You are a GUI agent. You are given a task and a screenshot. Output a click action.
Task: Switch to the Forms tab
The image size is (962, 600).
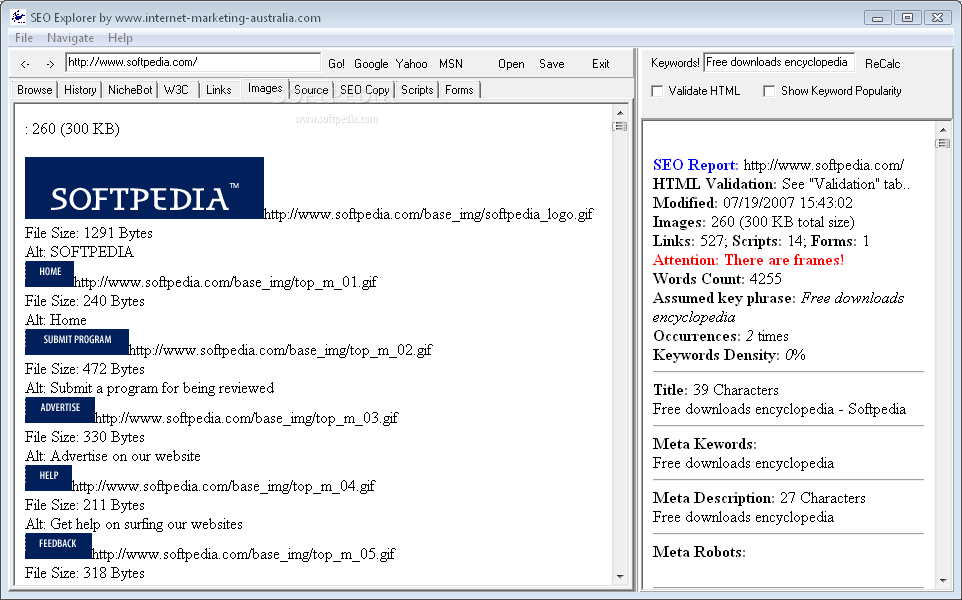[x=460, y=90]
